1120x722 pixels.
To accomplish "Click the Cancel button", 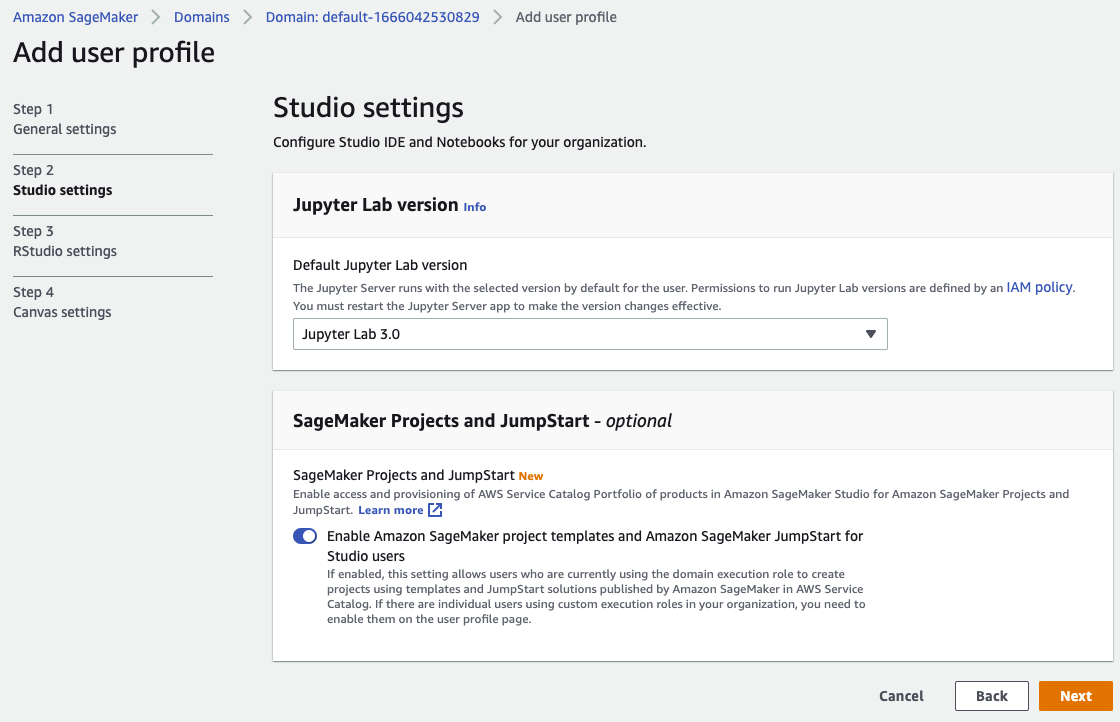I will (x=901, y=696).
